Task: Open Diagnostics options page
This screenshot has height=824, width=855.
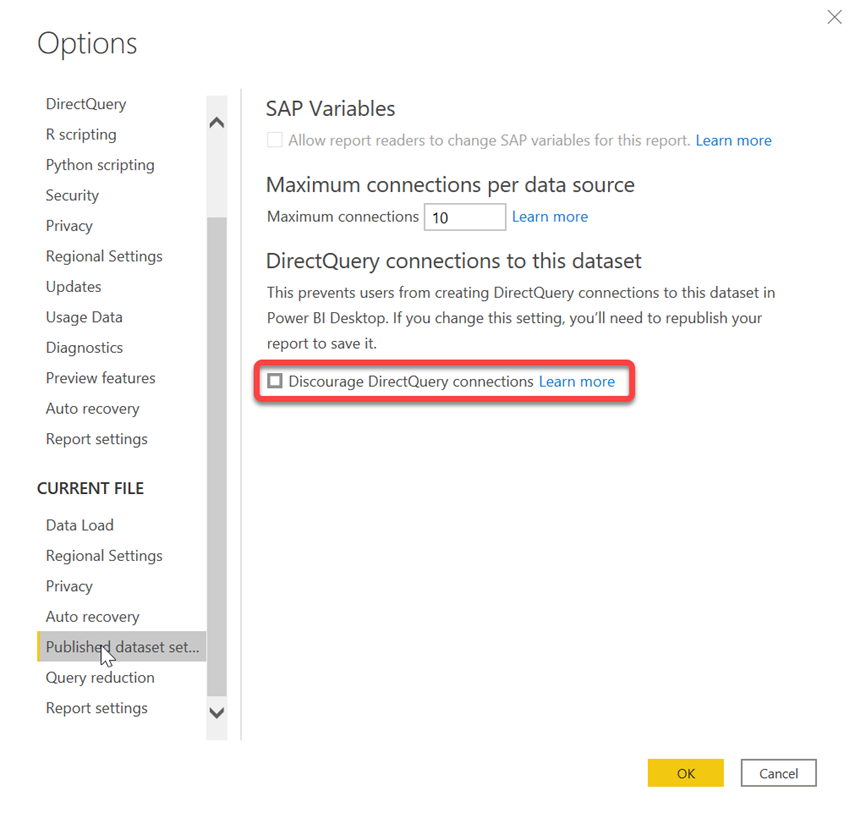Action: [84, 348]
